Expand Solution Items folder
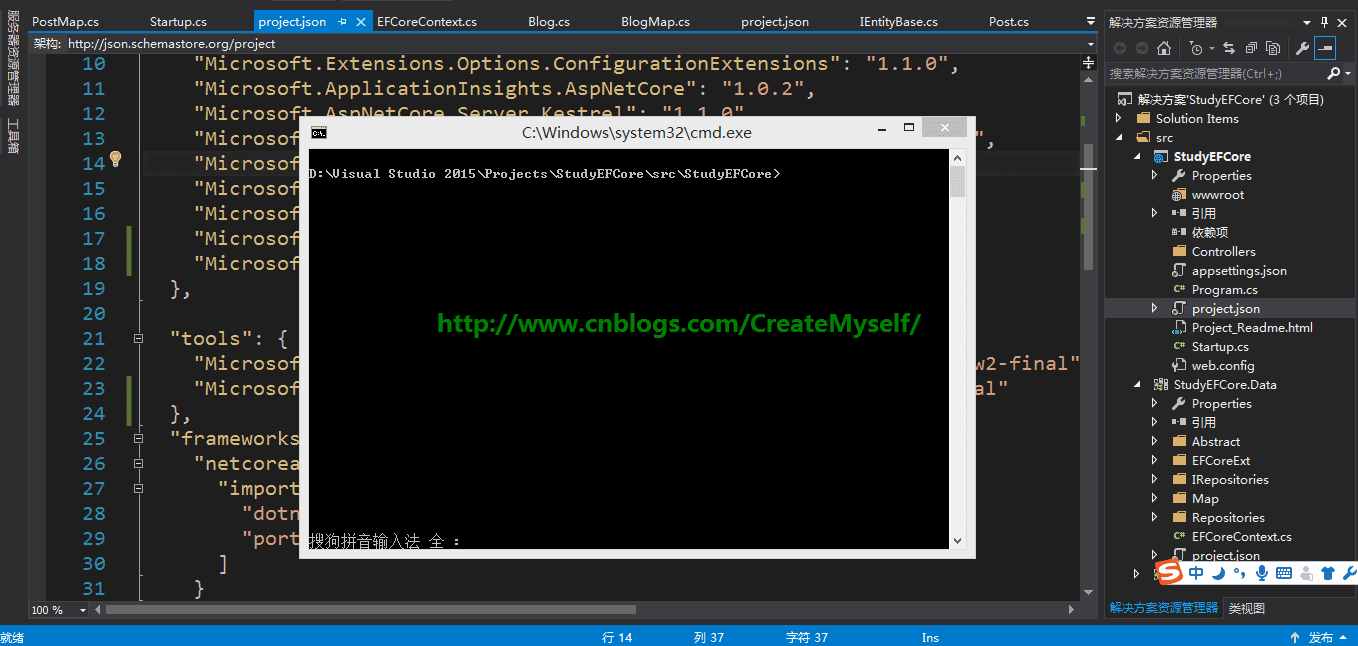 pos(1120,118)
